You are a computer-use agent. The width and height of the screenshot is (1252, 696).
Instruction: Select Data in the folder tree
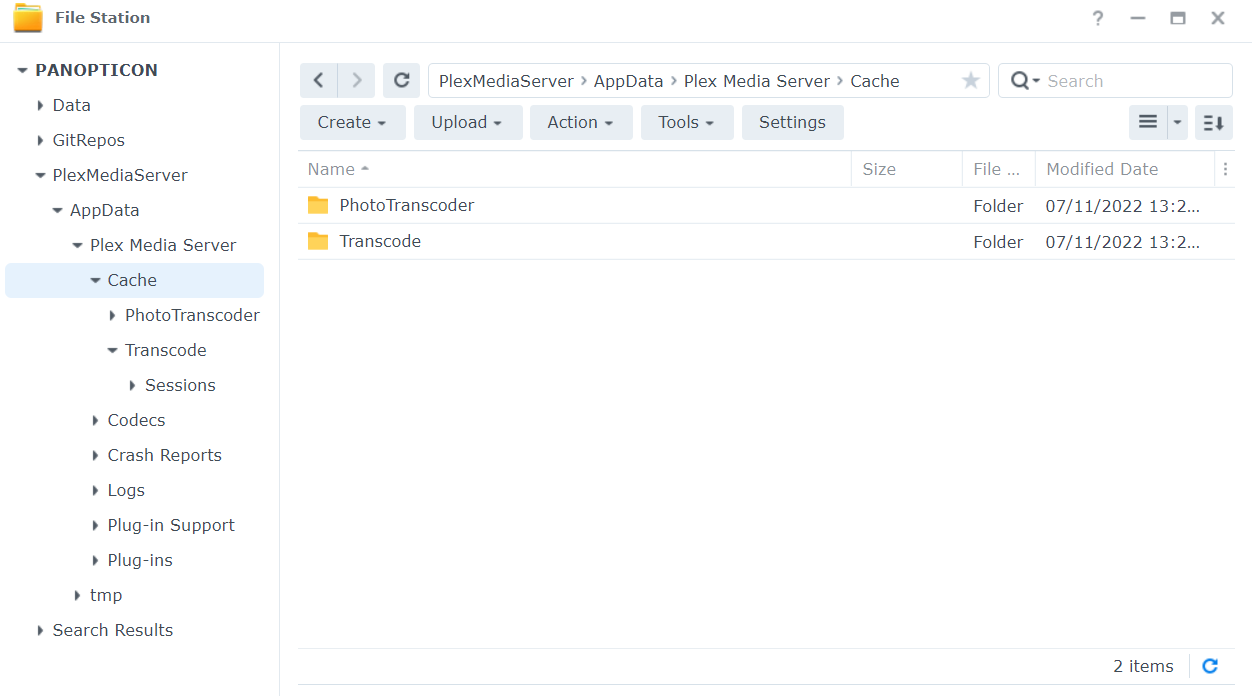[71, 105]
